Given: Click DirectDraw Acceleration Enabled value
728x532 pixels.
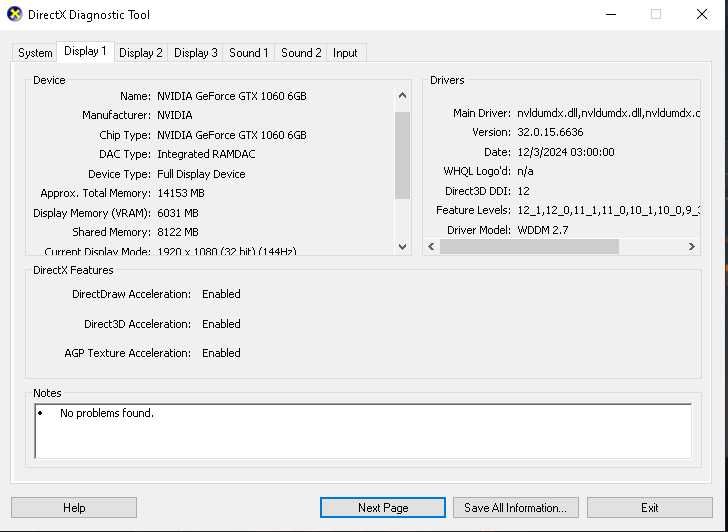Looking at the screenshot, I should [221, 294].
